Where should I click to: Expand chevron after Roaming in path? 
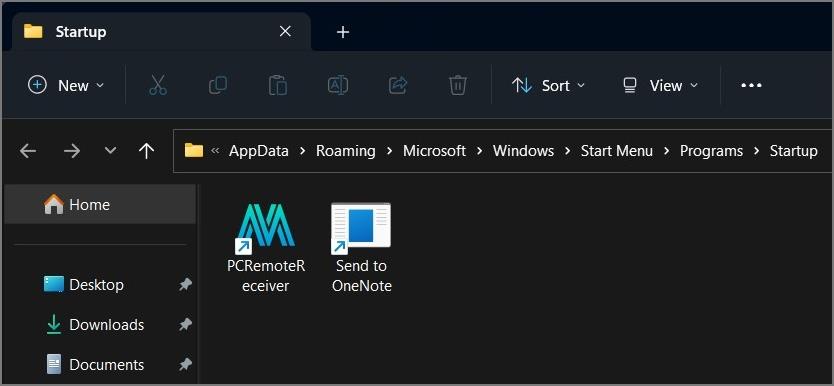click(389, 151)
